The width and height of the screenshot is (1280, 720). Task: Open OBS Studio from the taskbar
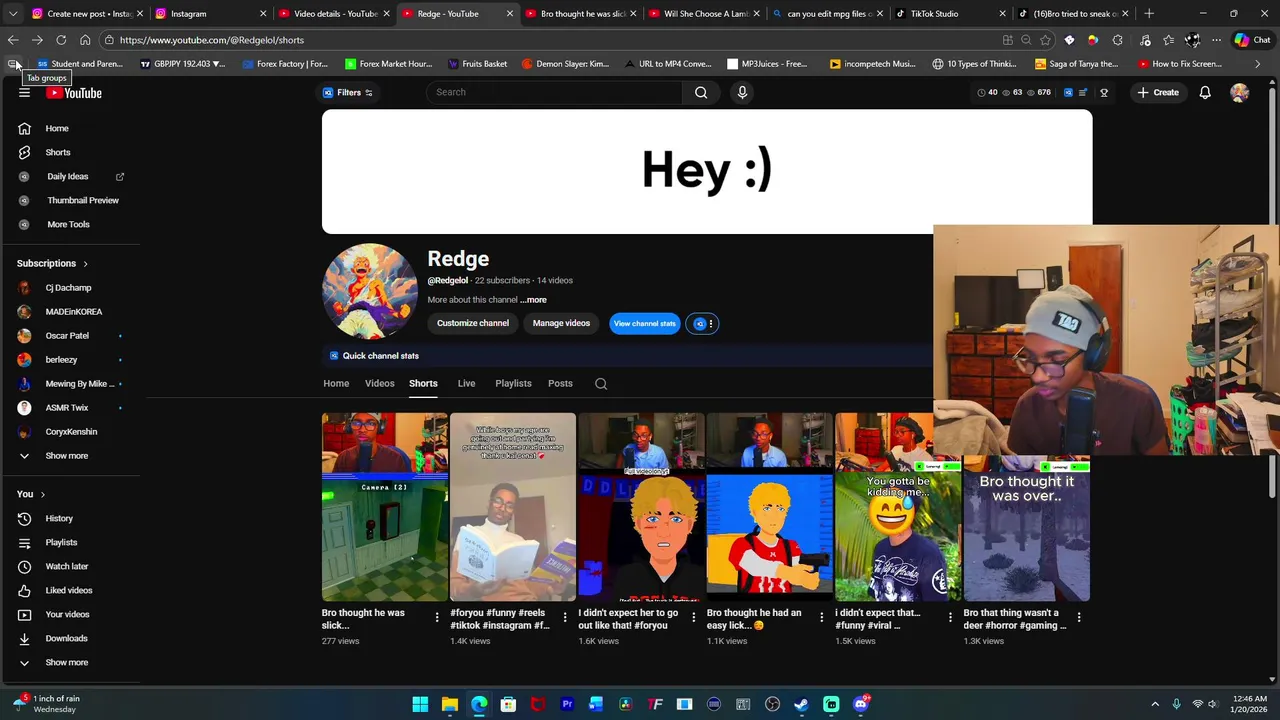coord(772,704)
